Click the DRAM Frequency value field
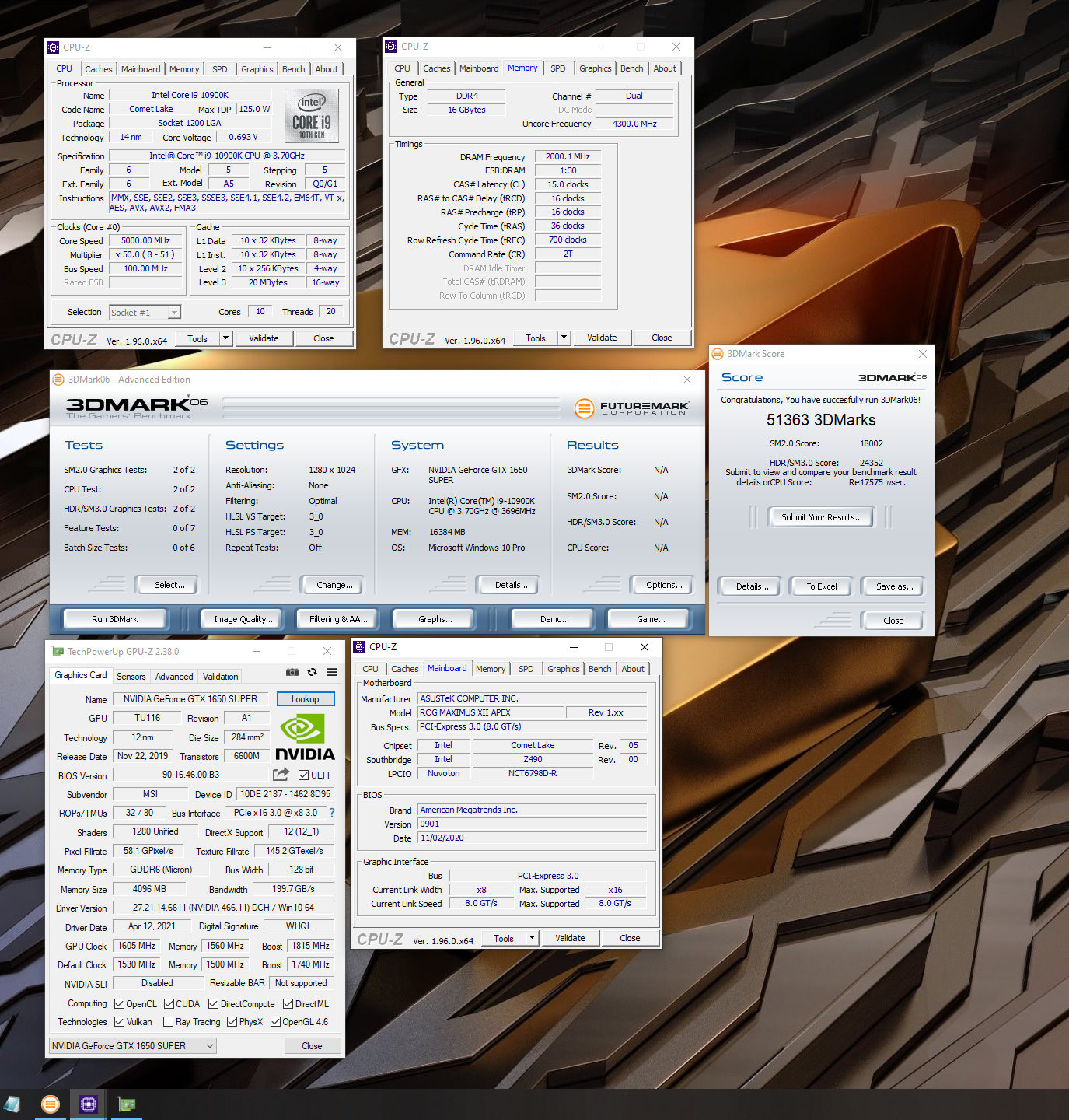This screenshot has height=1120, width=1069. click(568, 156)
